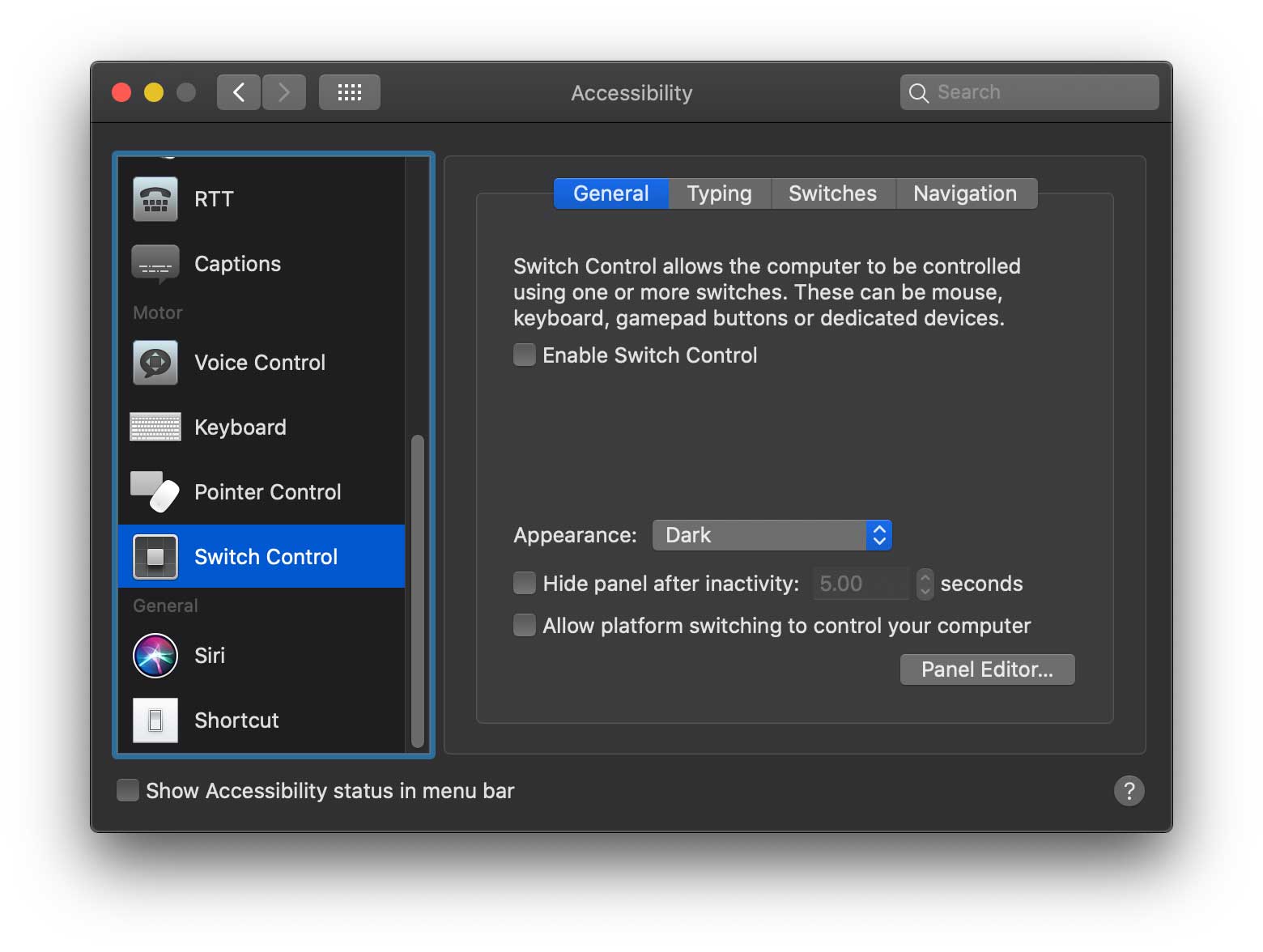Screen dimensions: 1263x952
Task: Select the Keyboard label in the sidebar
Action: tap(240, 427)
